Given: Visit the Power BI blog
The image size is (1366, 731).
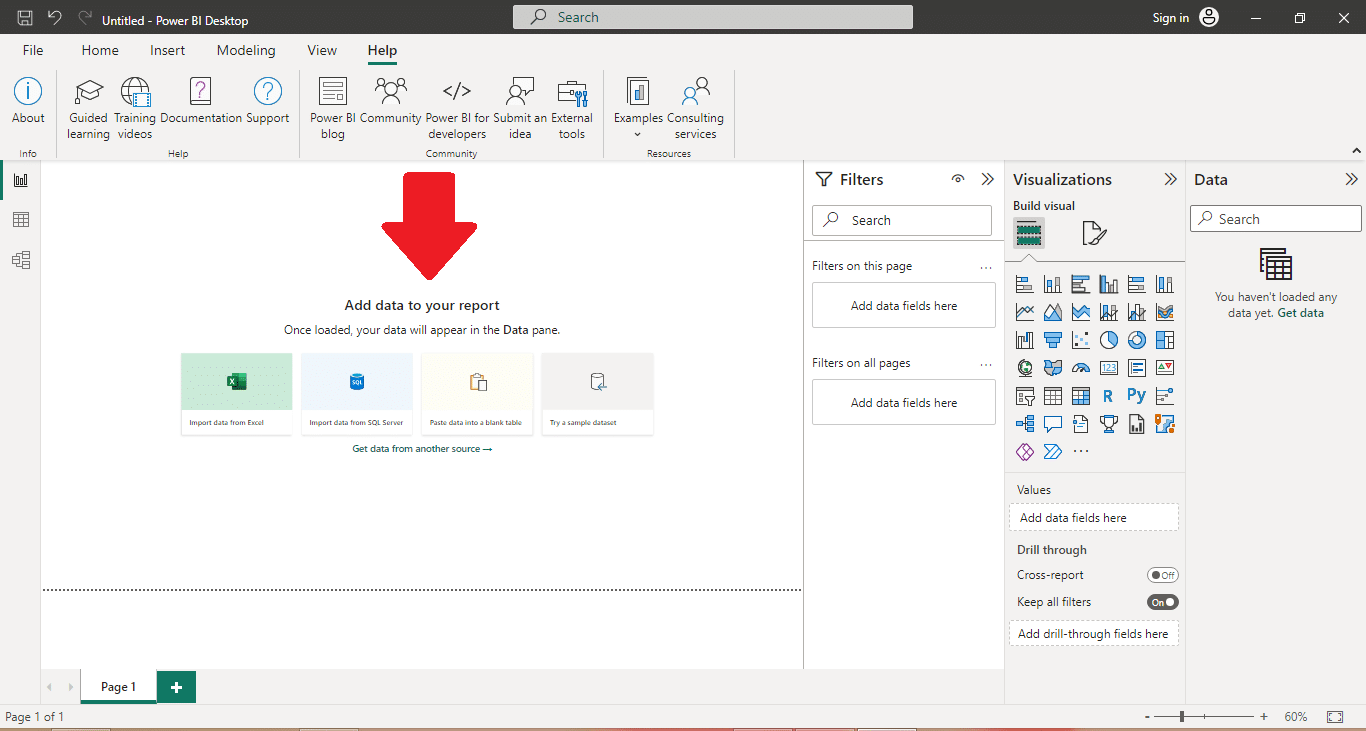Looking at the screenshot, I should coord(333,108).
